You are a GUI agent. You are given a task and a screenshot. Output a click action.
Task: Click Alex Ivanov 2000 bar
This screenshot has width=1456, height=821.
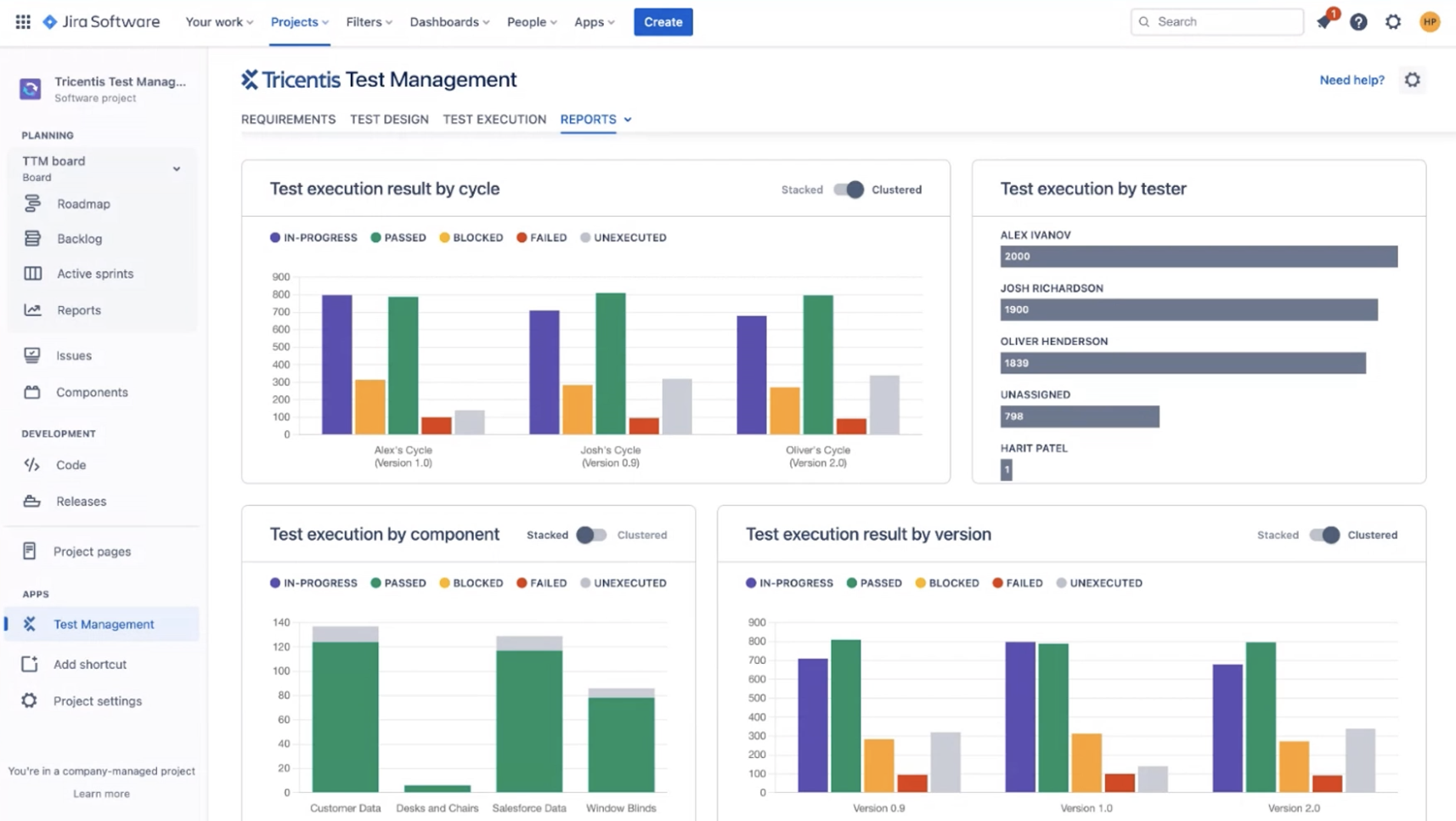1199,256
